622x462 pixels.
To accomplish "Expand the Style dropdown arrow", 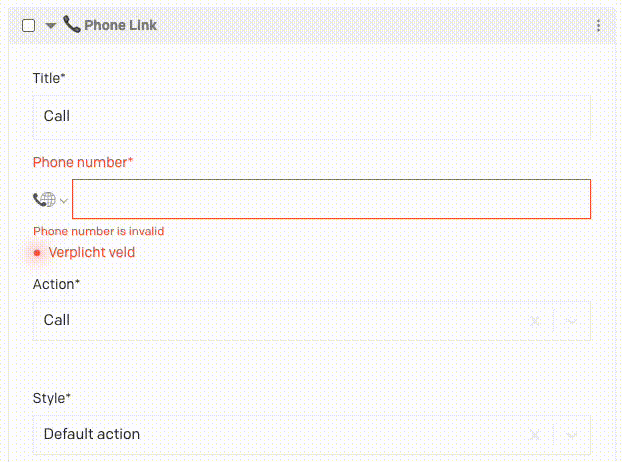I will [x=572, y=435].
